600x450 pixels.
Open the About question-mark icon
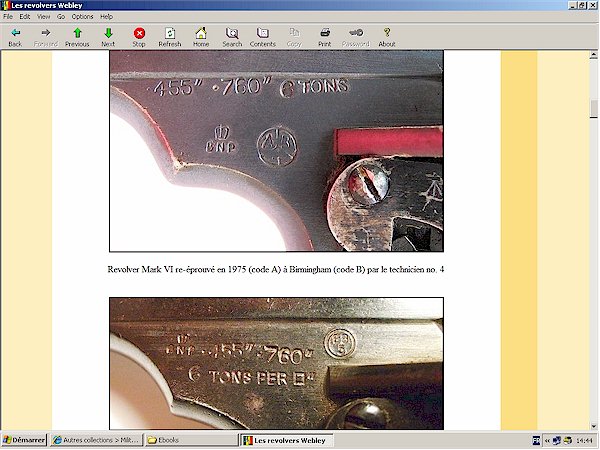tap(387, 33)
